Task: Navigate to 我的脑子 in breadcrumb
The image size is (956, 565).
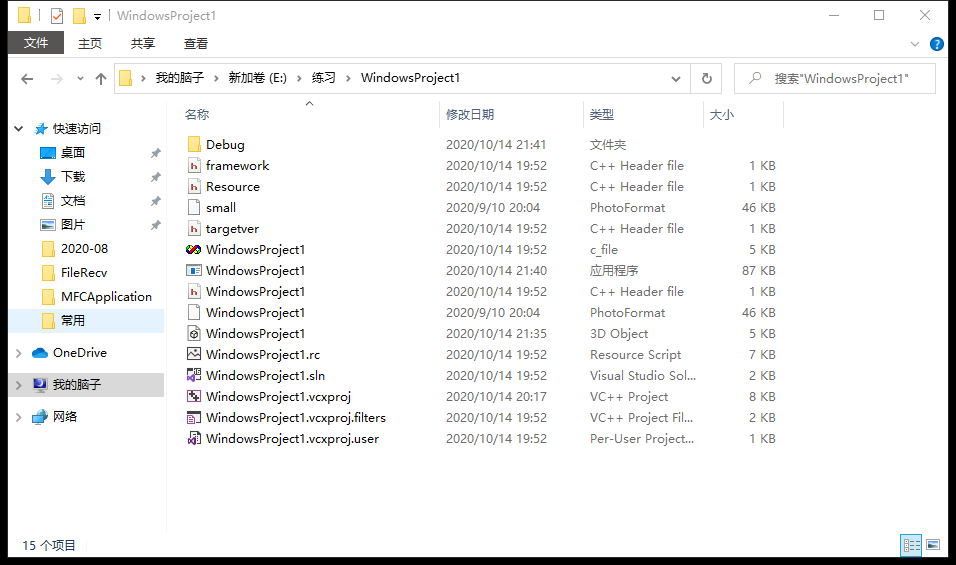Action: click(x=179, y=78)
